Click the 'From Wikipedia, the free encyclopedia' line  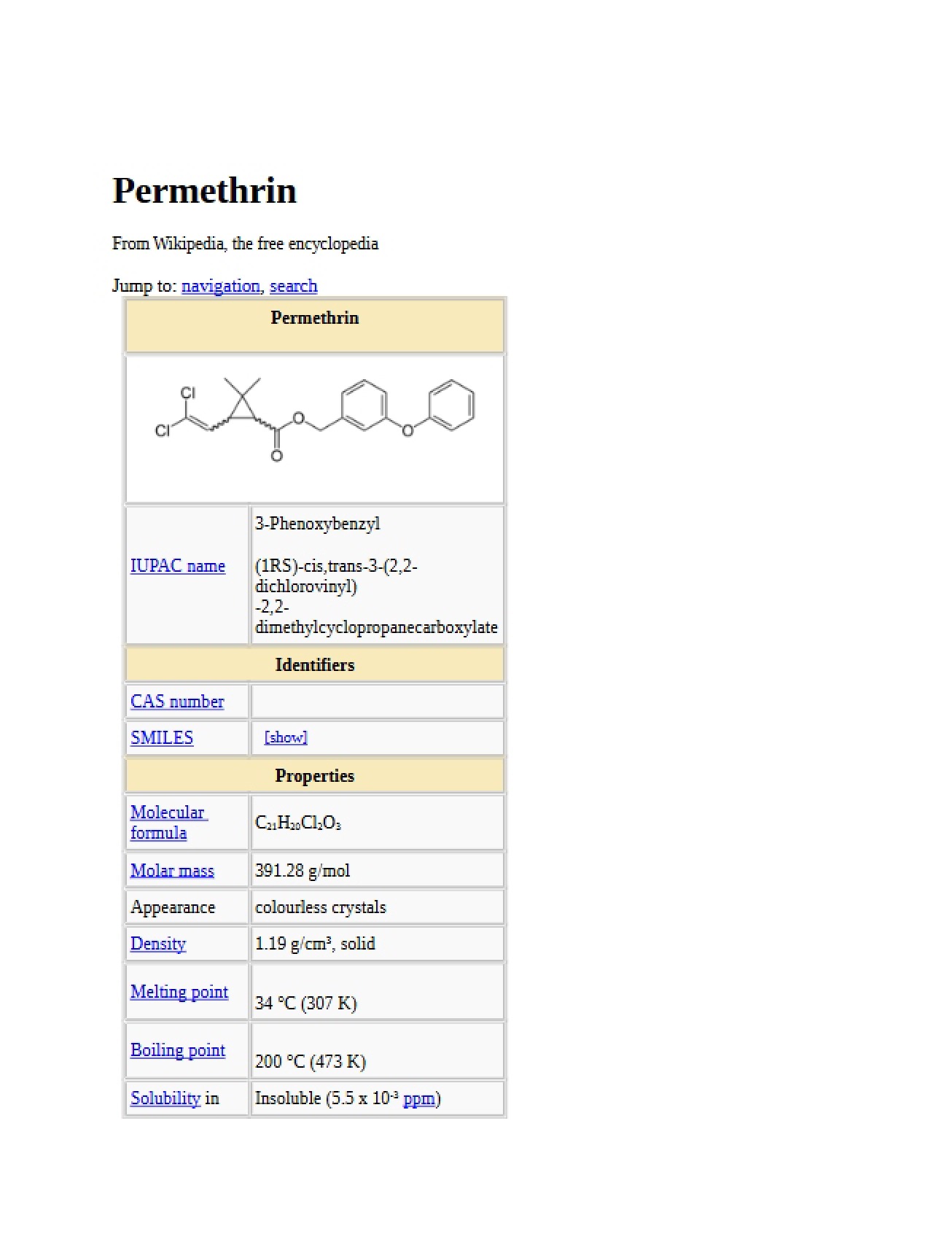pyautogui.click(x=245, y=244)
